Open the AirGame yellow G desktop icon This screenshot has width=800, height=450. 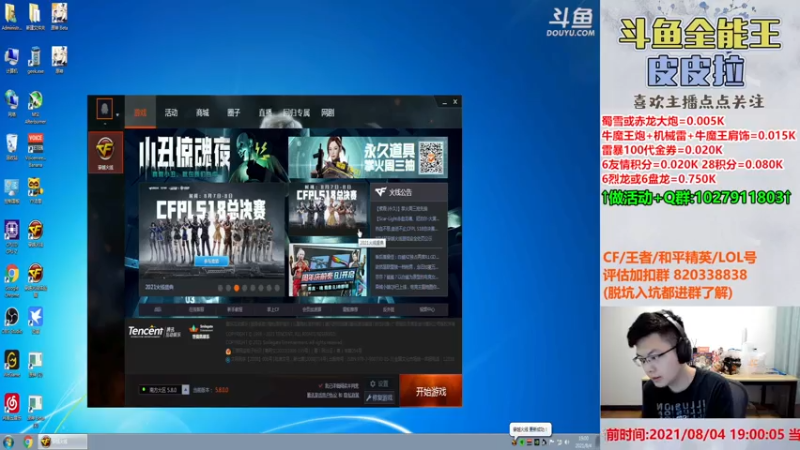pyautogui.click(x=11, y=364)
